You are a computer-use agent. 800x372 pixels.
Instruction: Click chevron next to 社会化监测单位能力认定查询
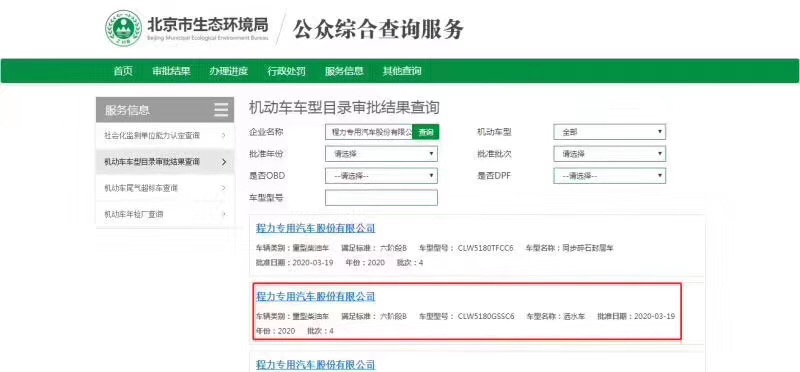[224, 136]
